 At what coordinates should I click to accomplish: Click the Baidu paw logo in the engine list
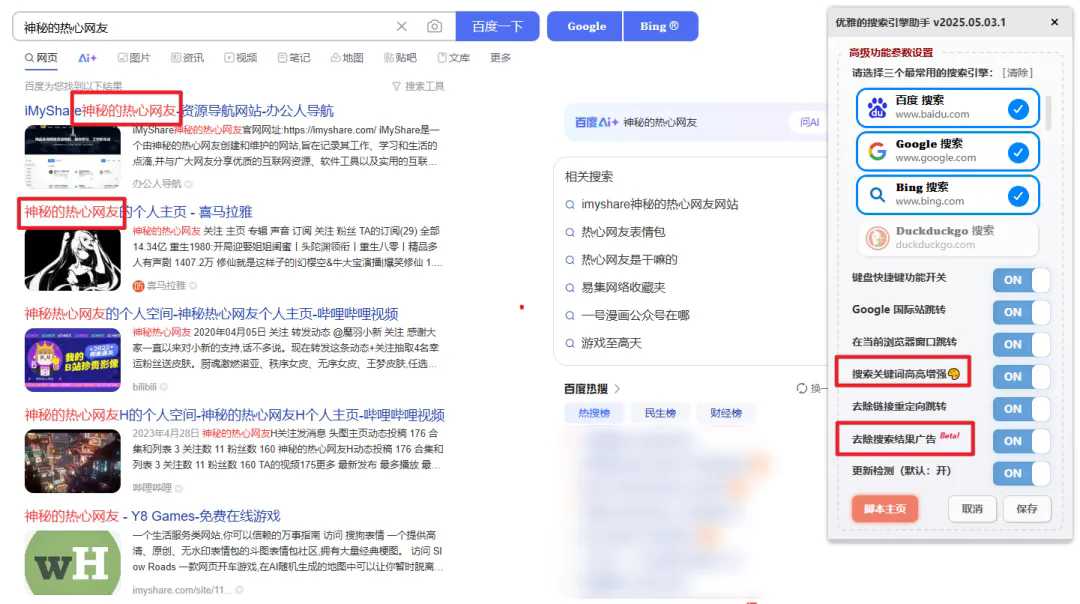click(877, 107)
